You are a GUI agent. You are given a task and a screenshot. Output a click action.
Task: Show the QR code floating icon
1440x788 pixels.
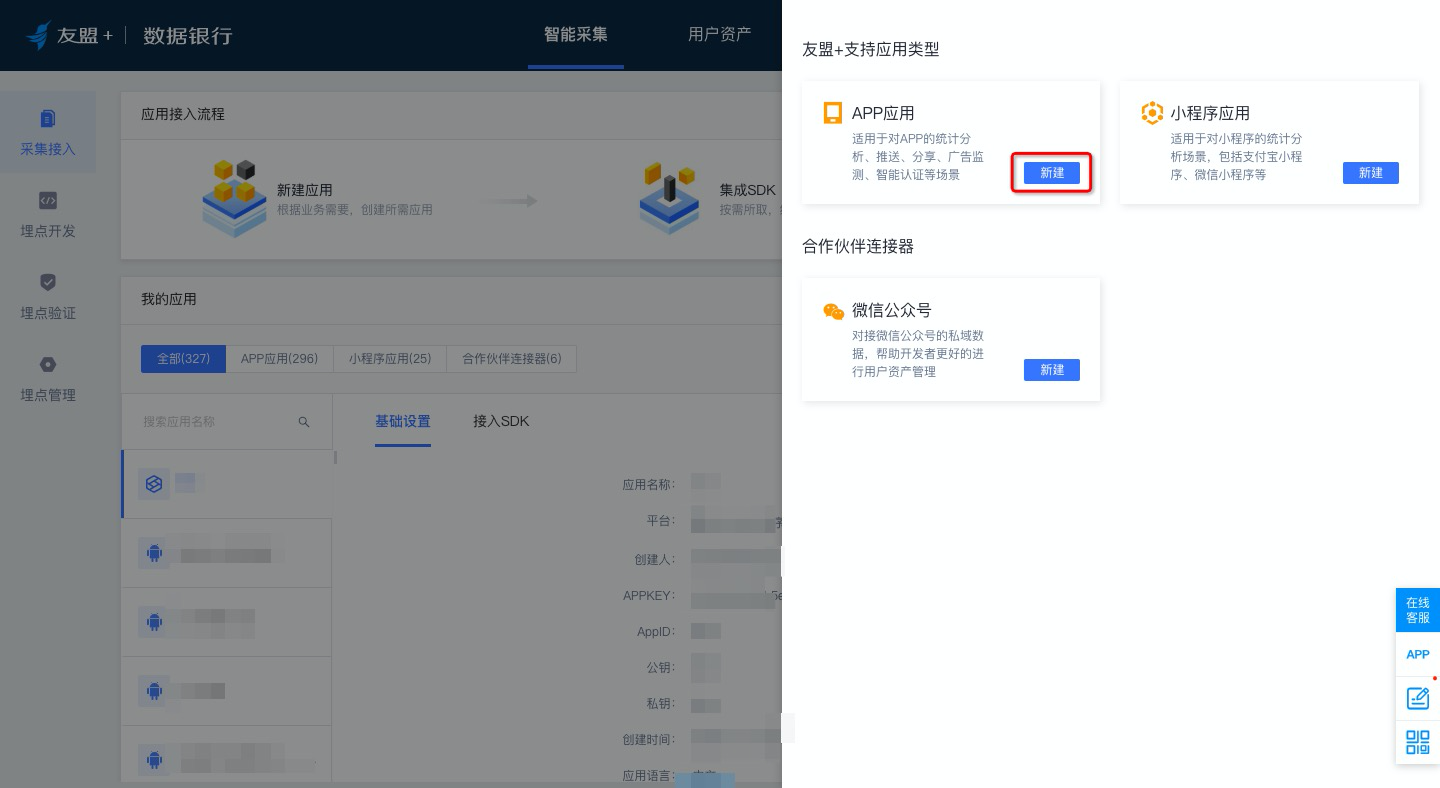tap(1418, 742)
